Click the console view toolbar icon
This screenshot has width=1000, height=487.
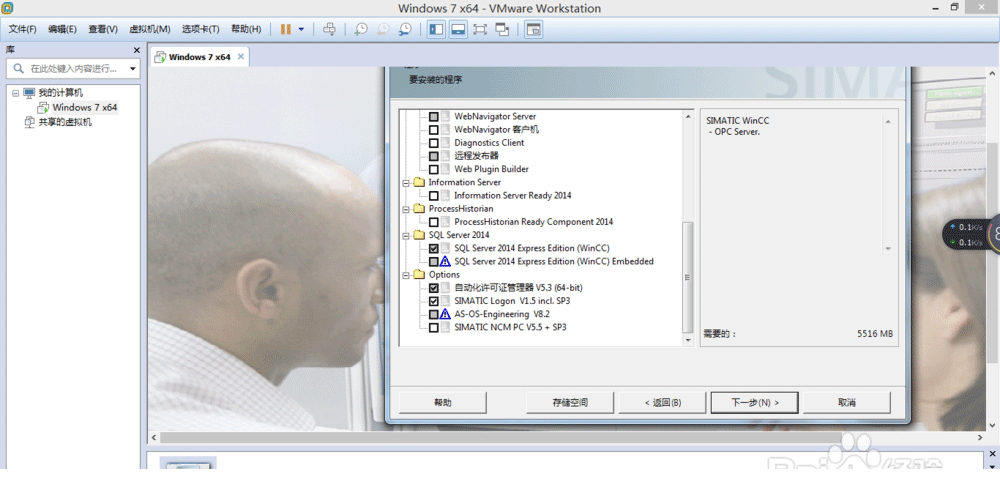point(534,29)
